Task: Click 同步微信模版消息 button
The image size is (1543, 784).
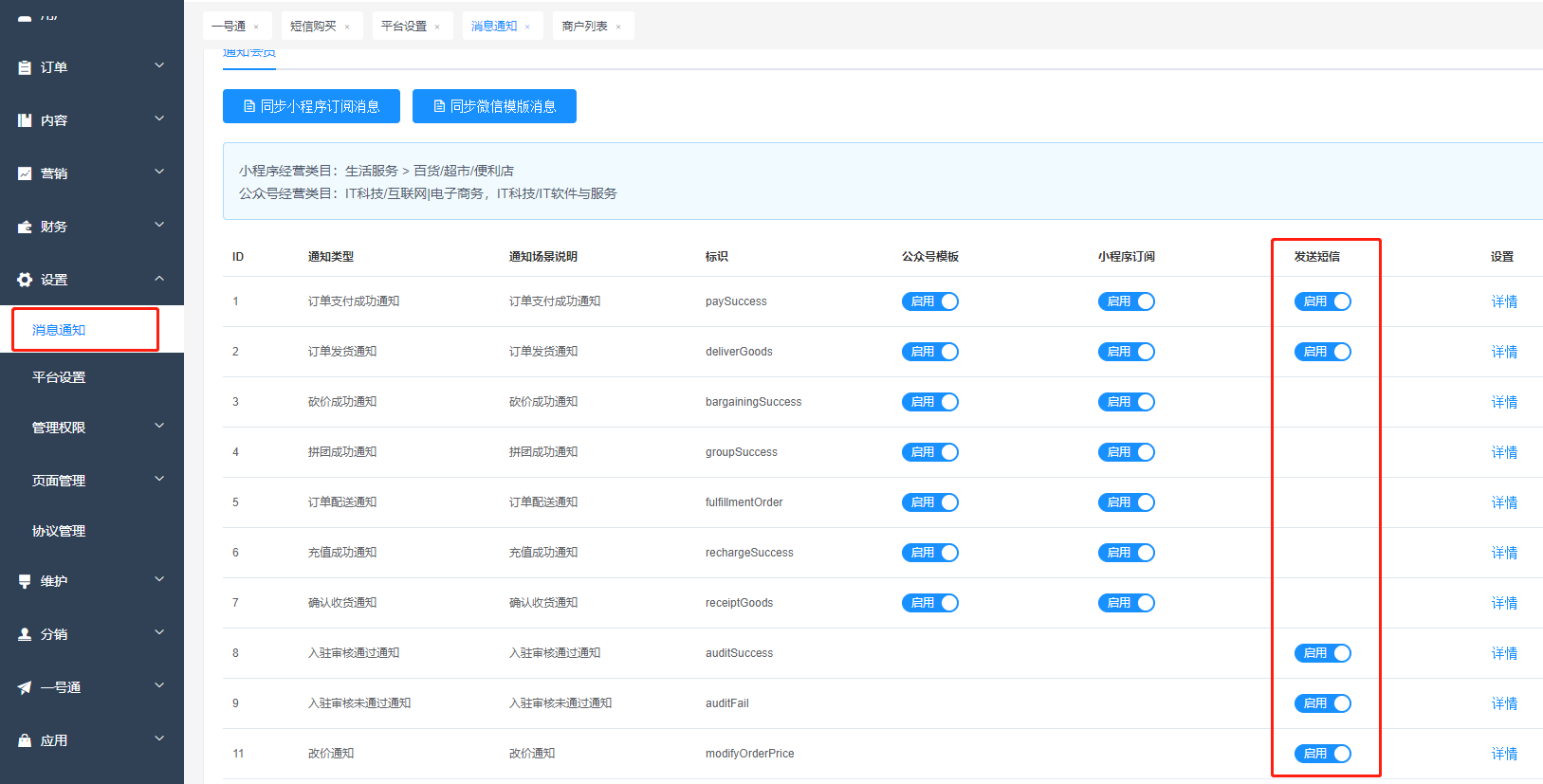Action: click(x=494, y=106)
